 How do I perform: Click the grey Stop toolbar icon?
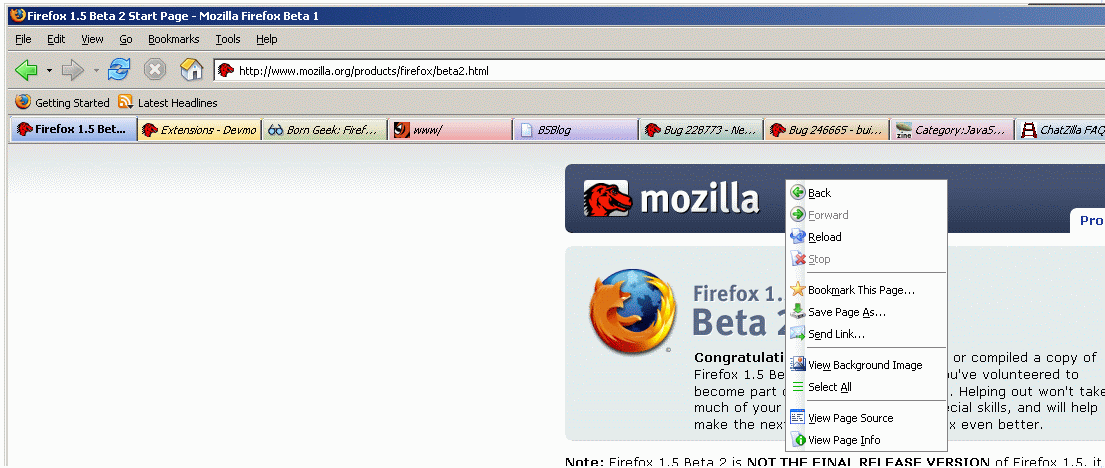155,70
